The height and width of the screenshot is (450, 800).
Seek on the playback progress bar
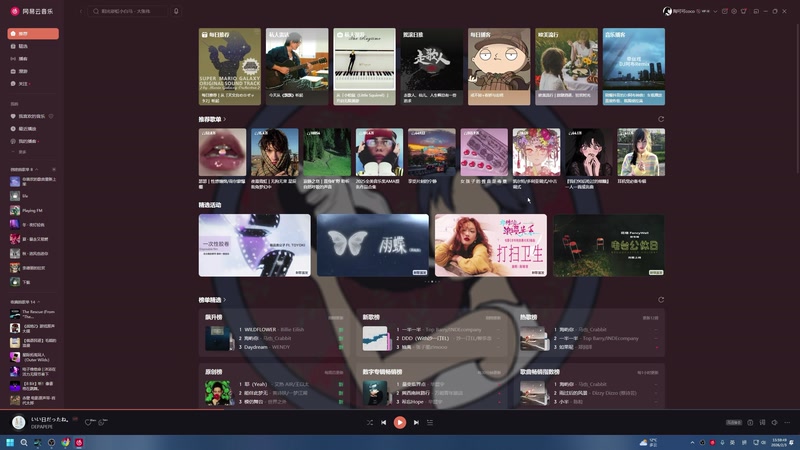click(400, 410)
